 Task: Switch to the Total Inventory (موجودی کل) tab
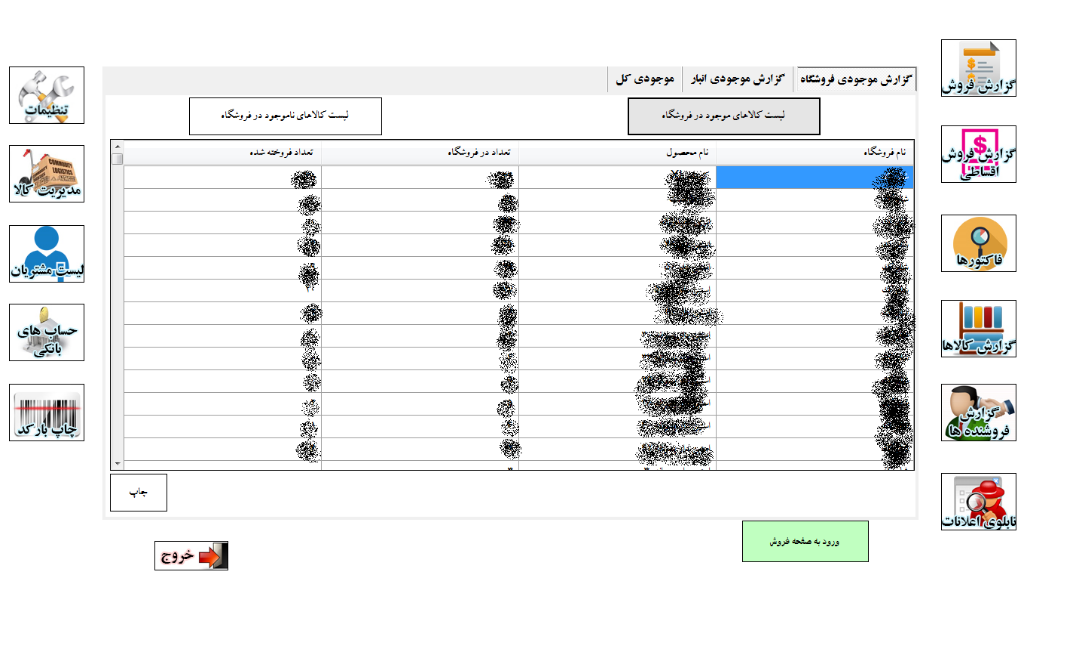(645, 79)
